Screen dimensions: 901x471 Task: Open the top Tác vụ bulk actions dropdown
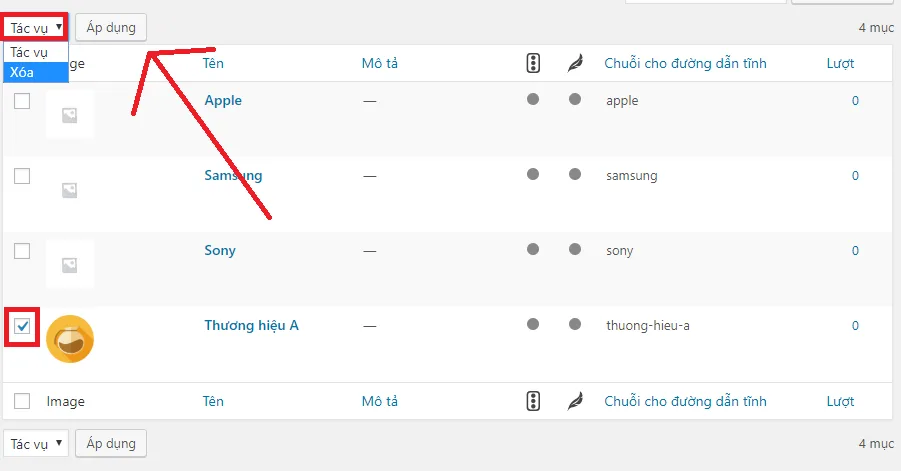[36, 28]
